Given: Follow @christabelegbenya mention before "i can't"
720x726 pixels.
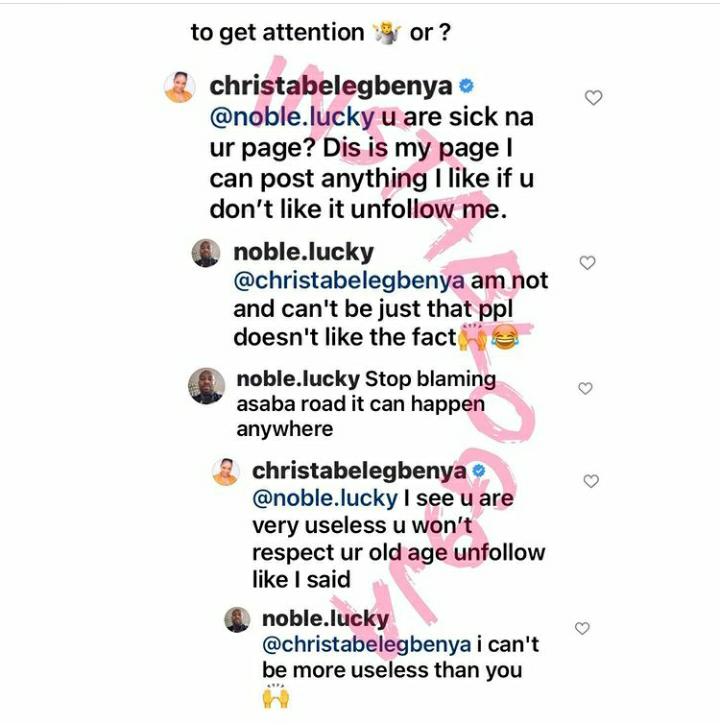Looking at the screenshot, I should pyautogui.click(x=366, y=645).
